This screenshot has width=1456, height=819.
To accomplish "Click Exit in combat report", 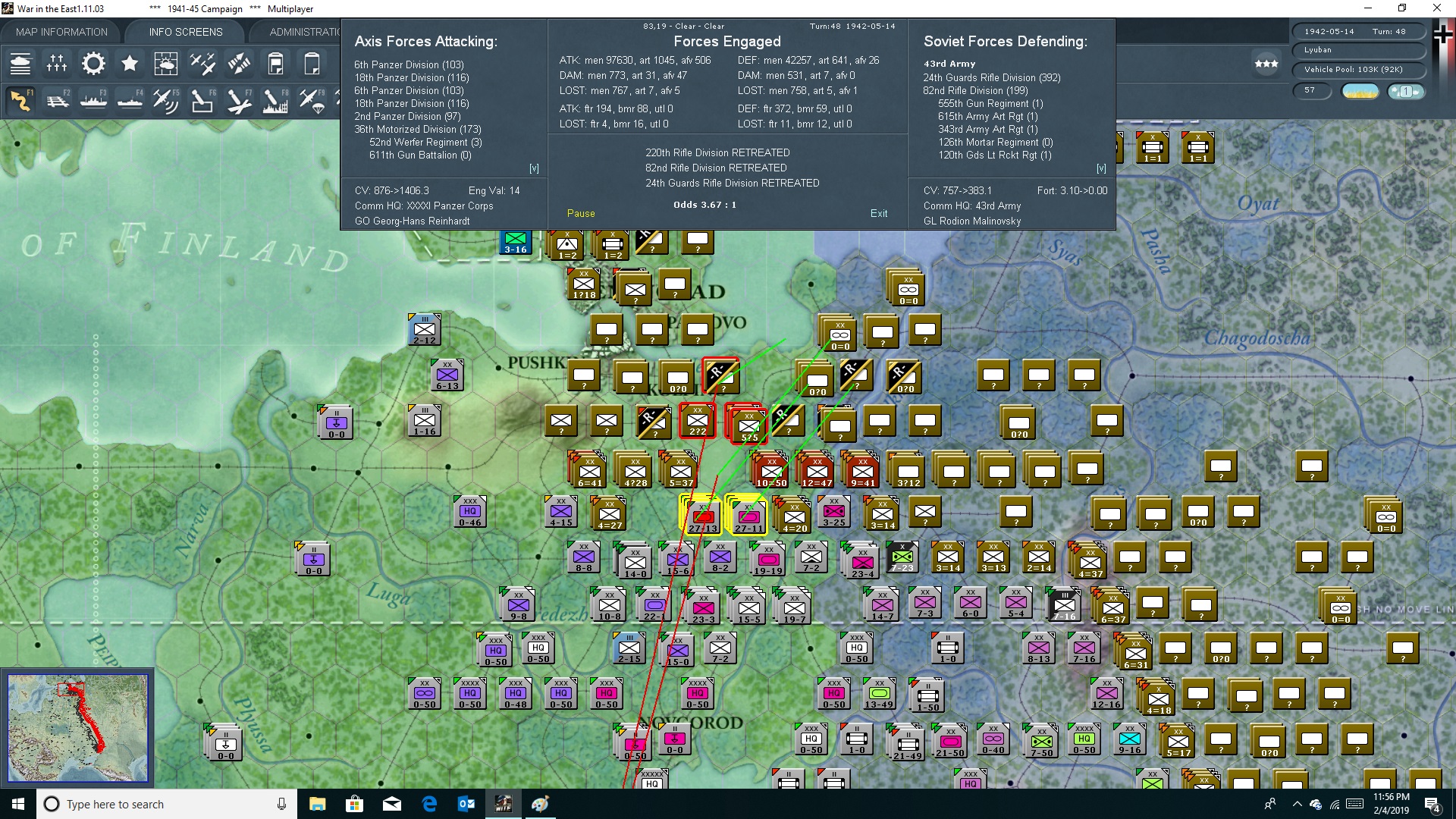I will point(879,213).
